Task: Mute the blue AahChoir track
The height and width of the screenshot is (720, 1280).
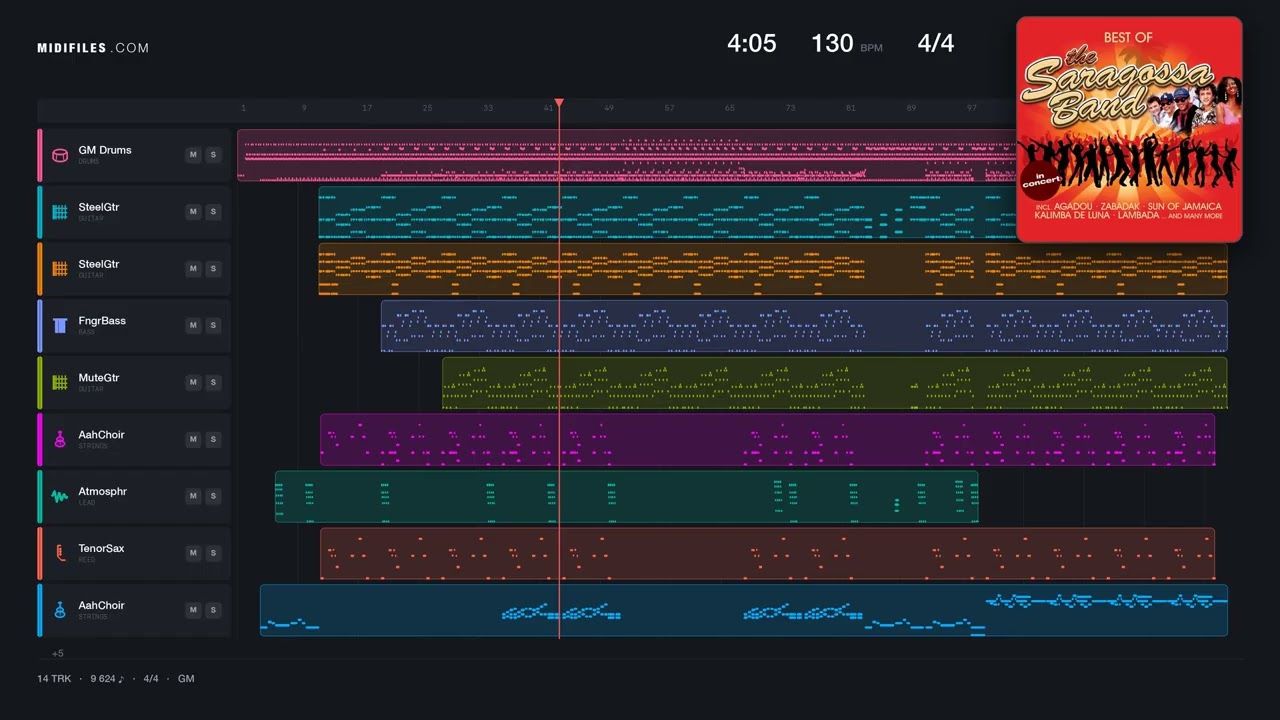Action: 193,611
